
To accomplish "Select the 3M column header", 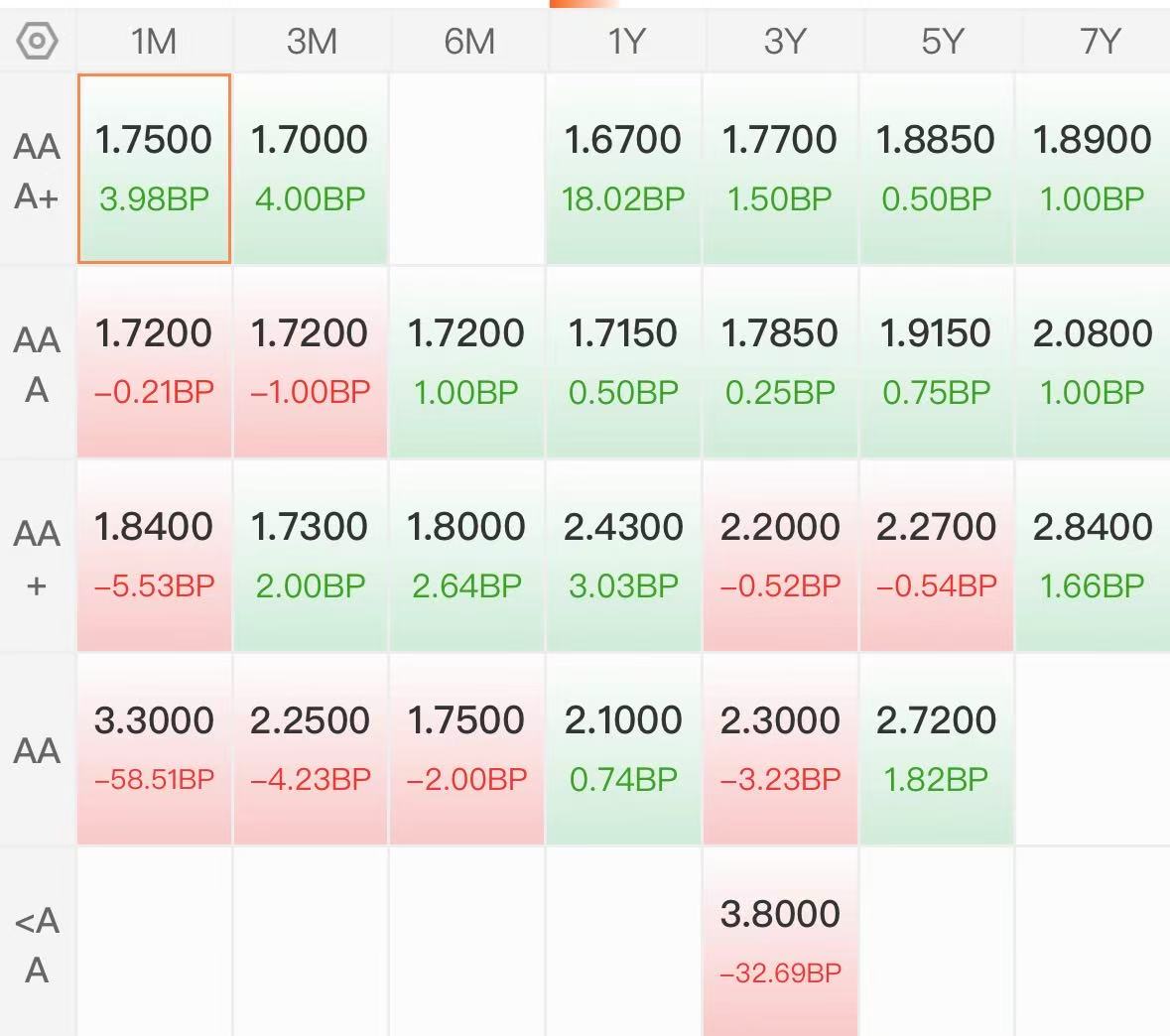I will pos(312,41).
